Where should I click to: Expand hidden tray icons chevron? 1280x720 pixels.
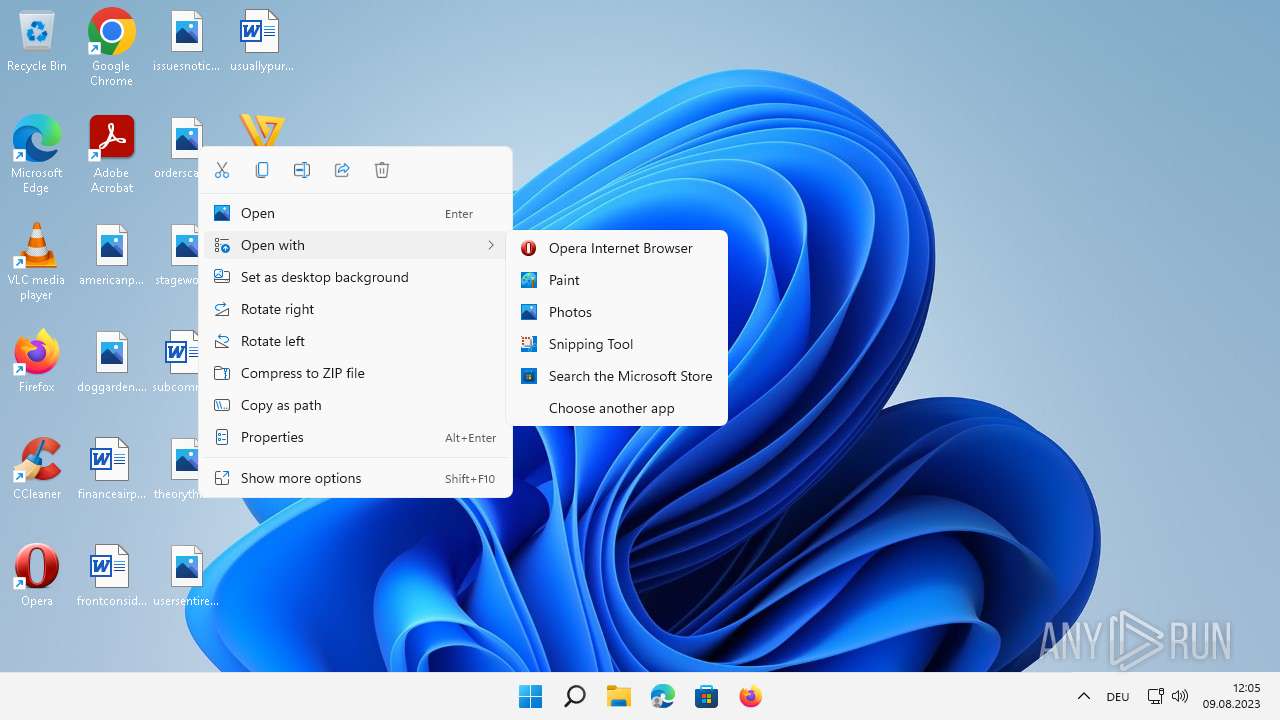coord(1083,696)
